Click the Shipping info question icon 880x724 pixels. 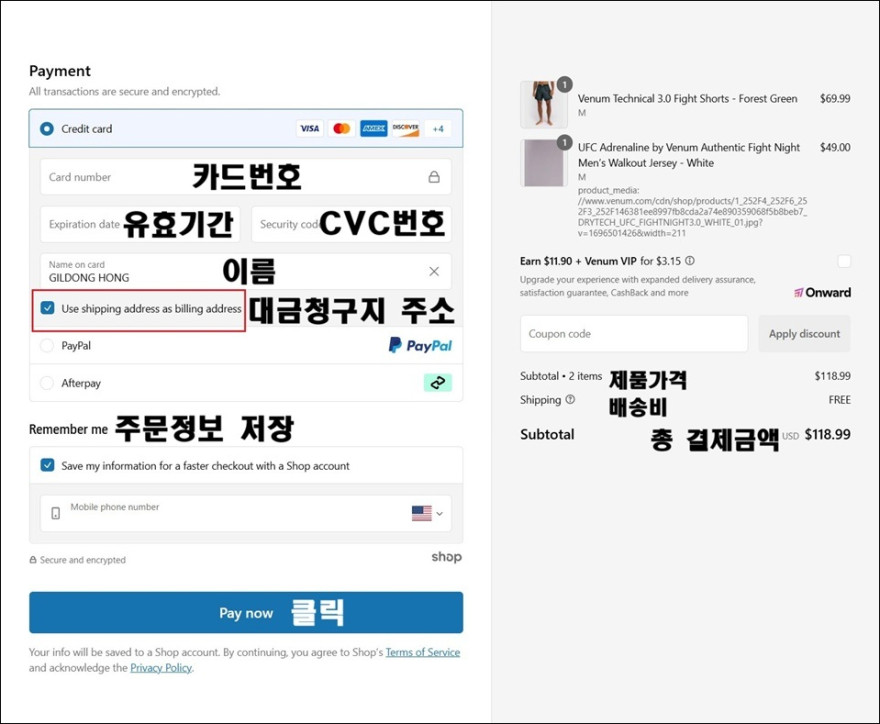pos(570,400)
